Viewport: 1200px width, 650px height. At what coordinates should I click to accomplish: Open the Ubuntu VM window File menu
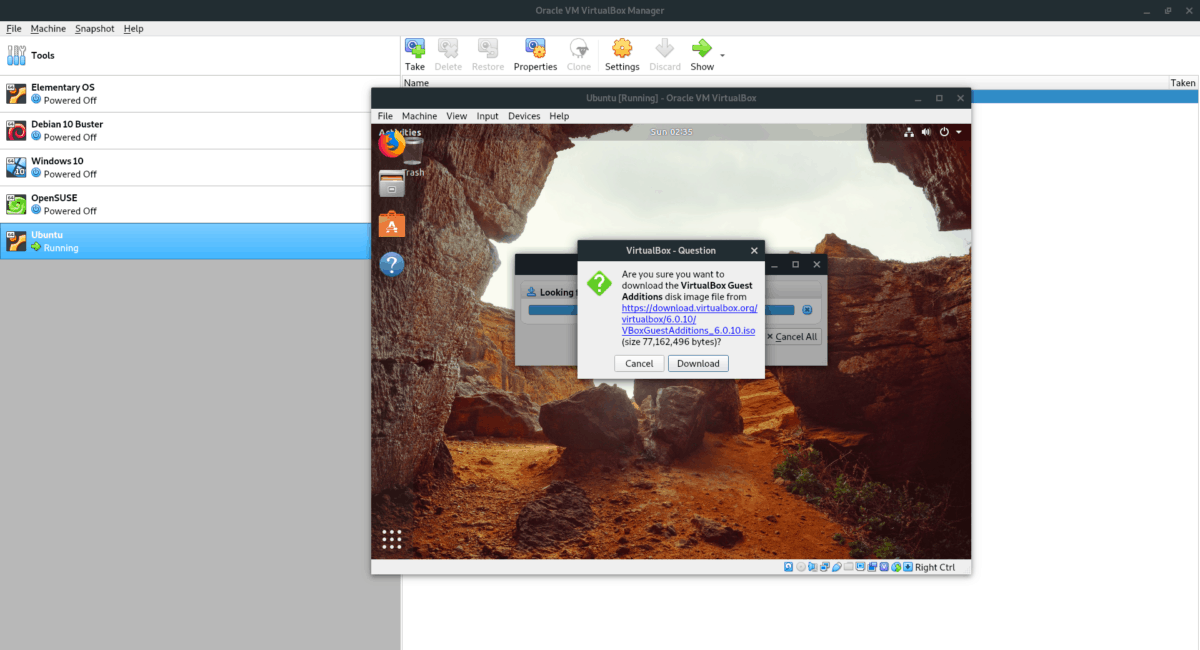[x=385, y=116]
